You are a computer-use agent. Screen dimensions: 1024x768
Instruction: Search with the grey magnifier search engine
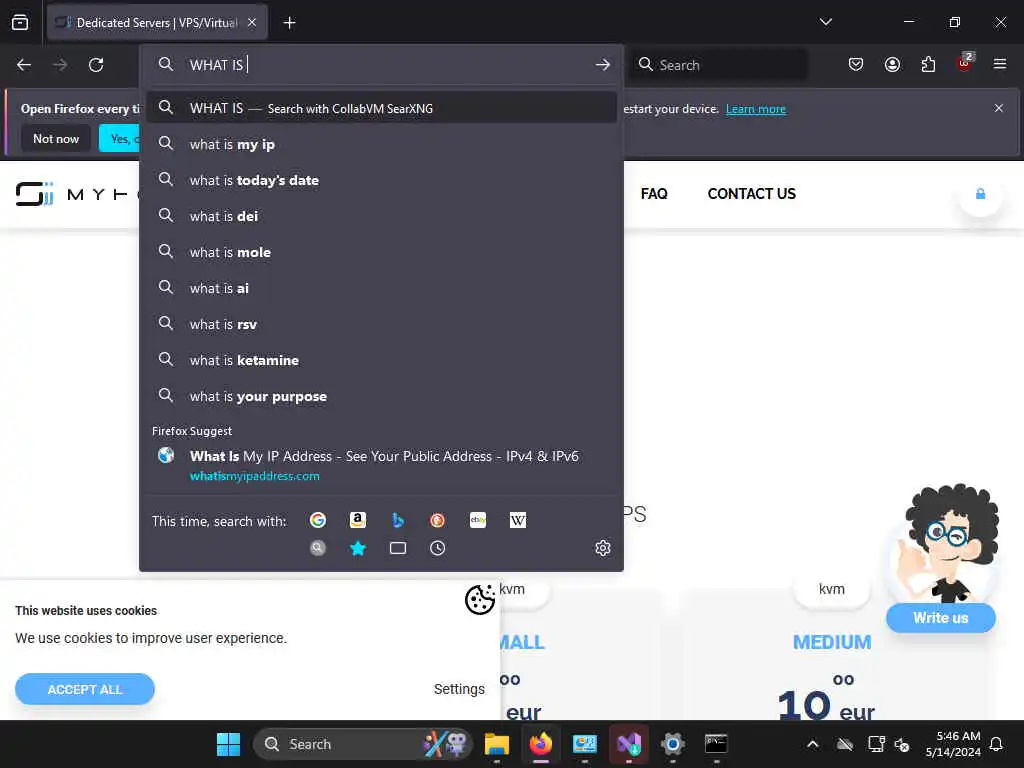click(318, 548)
